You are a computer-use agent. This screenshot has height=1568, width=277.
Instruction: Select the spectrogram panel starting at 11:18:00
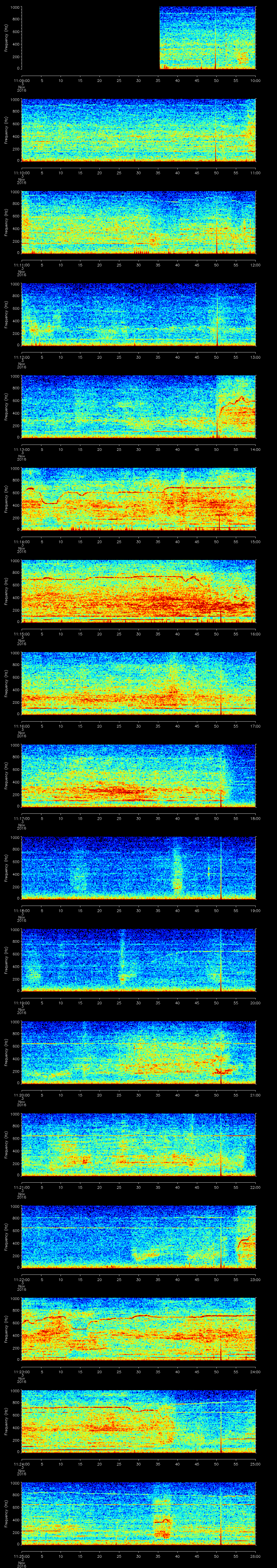point(139,868)
